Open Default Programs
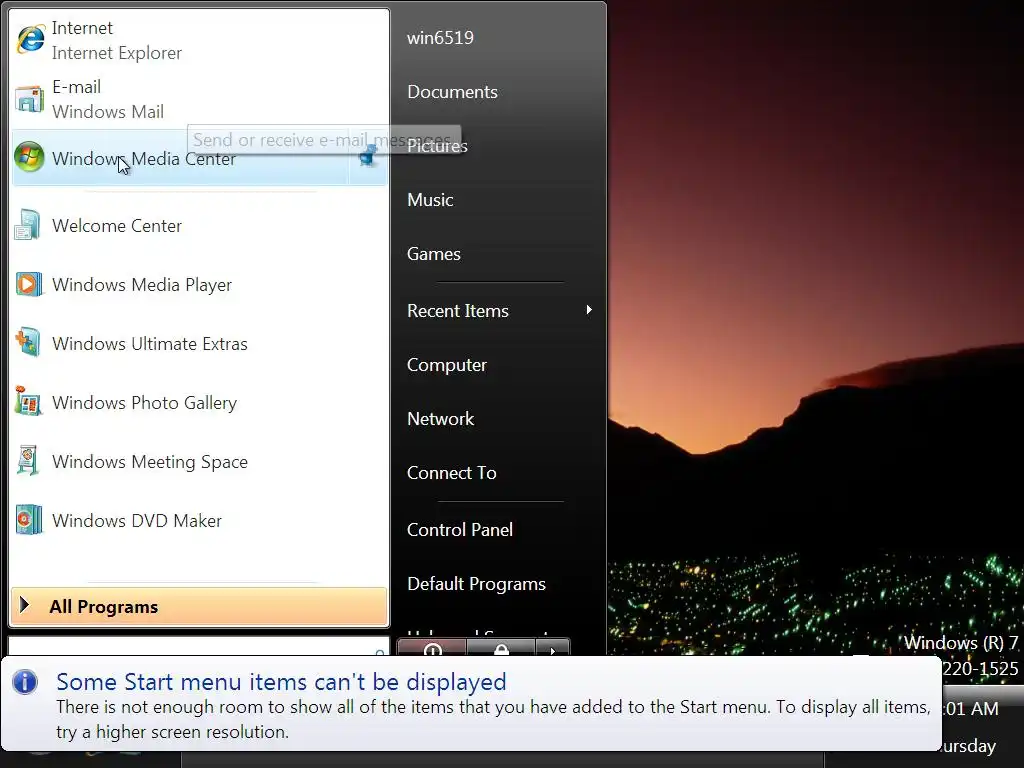 click(x=476, y=584)
